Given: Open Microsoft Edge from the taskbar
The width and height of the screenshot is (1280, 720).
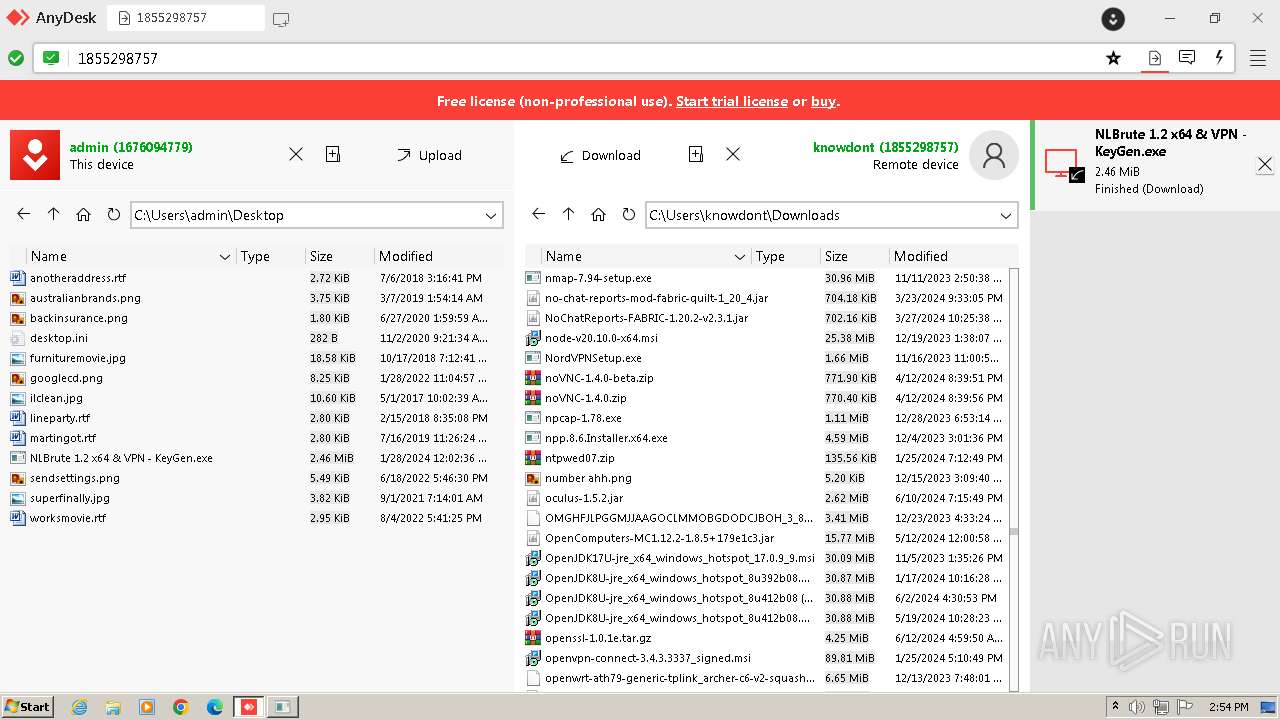Looking at the screenshot, I should 215,707.
